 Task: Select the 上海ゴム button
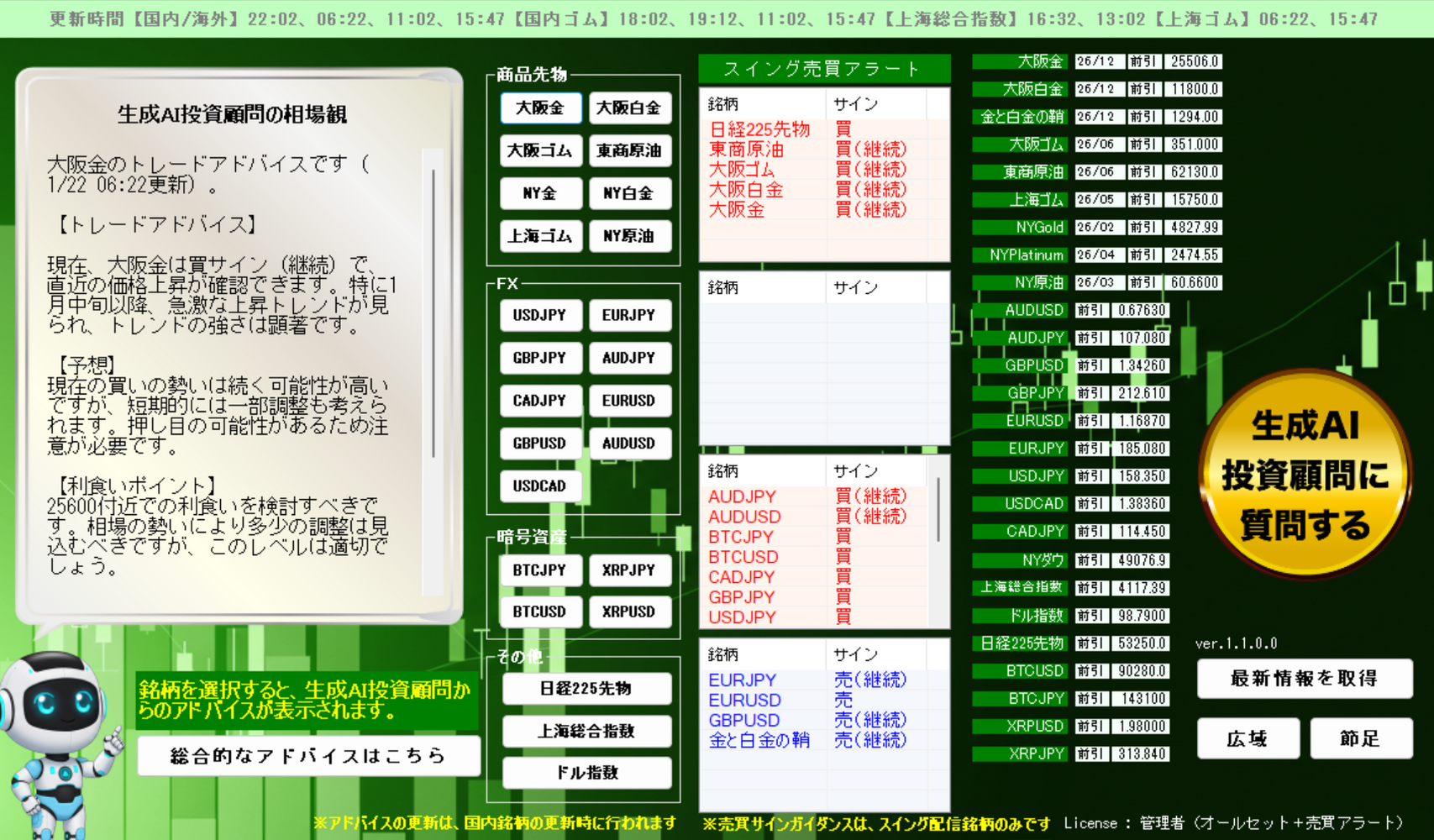click(x=540, y=236)
